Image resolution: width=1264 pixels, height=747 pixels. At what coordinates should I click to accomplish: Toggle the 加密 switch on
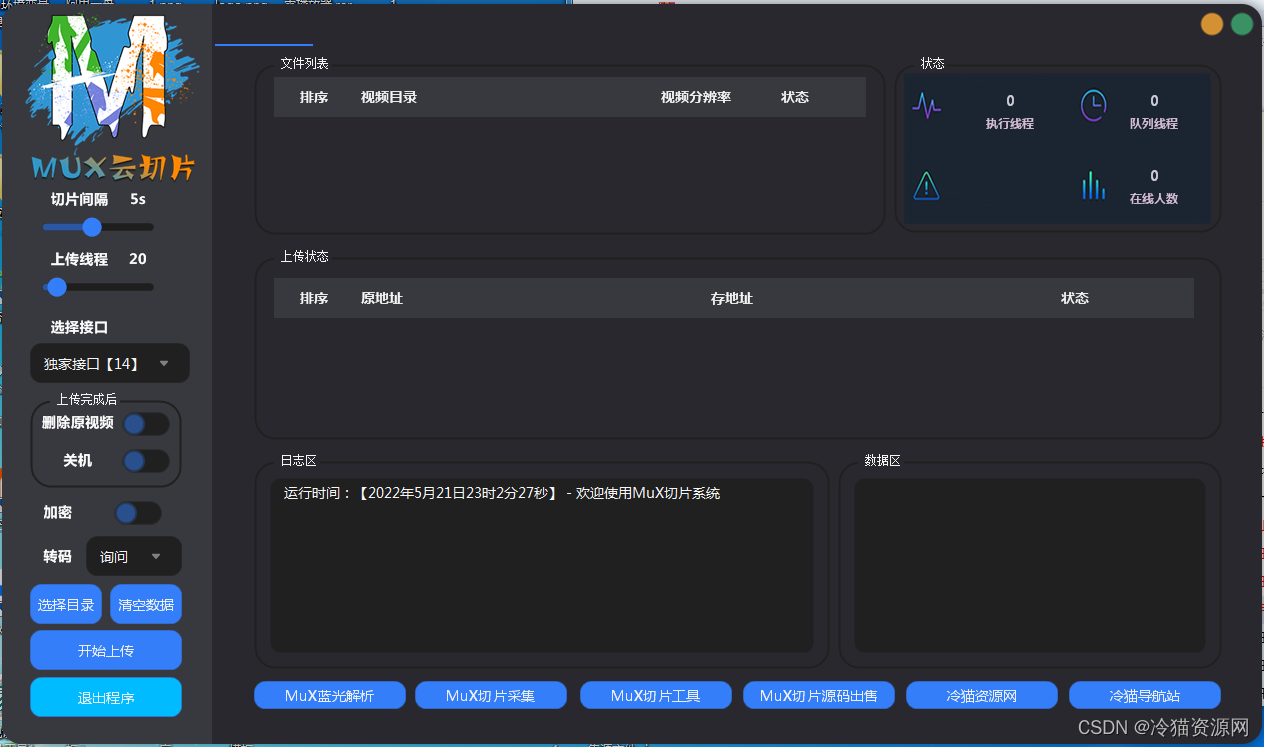[x=138, y=512]
